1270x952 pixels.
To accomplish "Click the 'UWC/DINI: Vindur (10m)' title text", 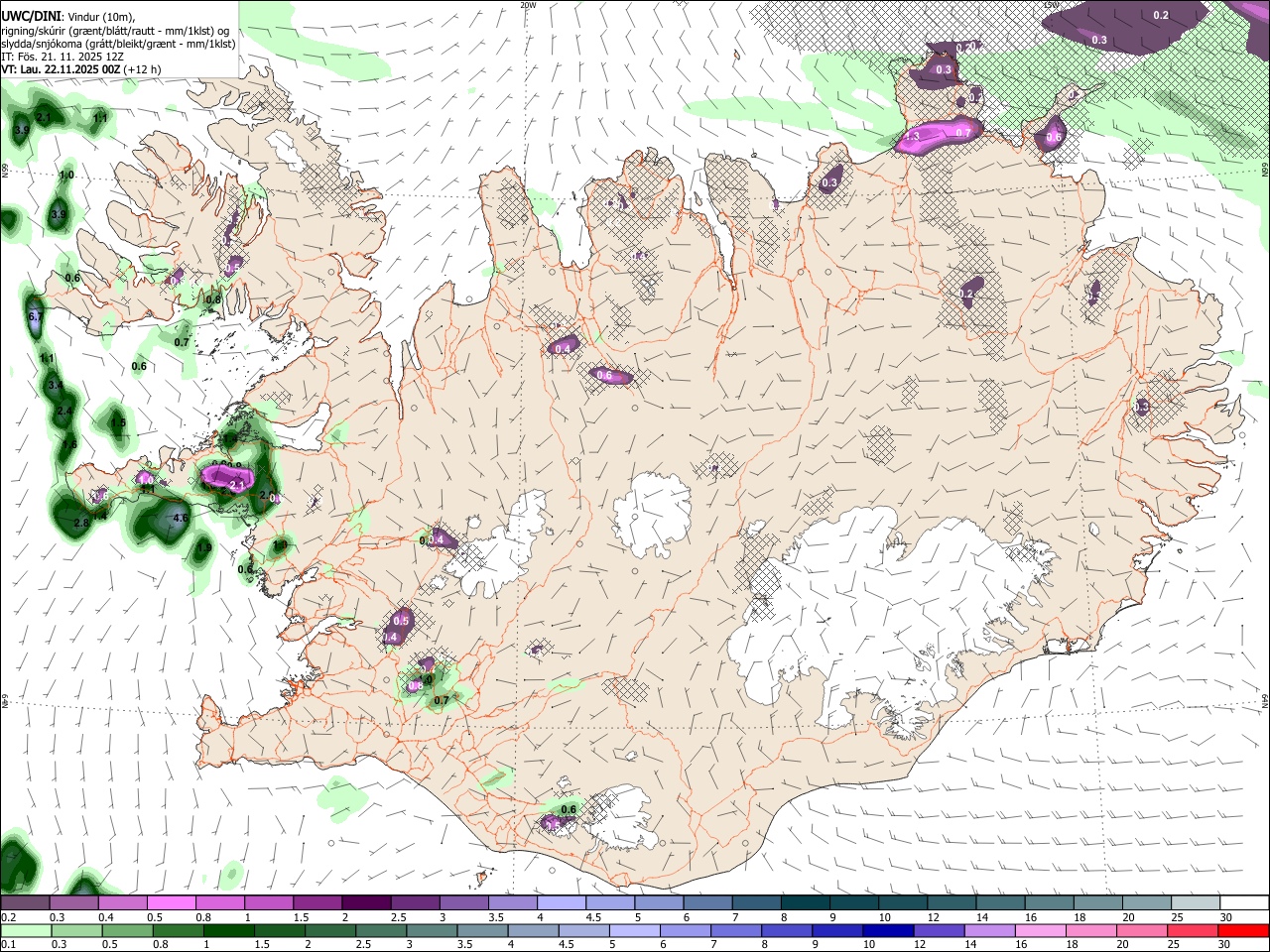I will tap(66, 16).
